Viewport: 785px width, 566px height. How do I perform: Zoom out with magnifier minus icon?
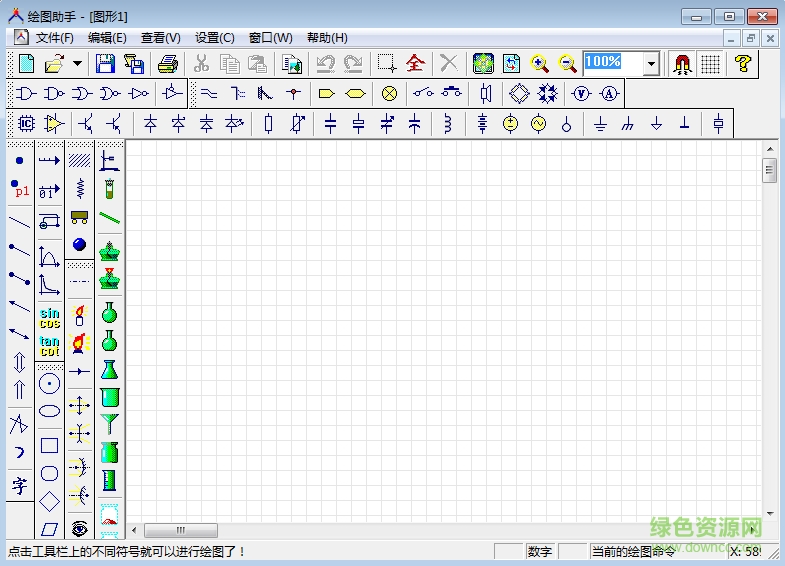567,64
